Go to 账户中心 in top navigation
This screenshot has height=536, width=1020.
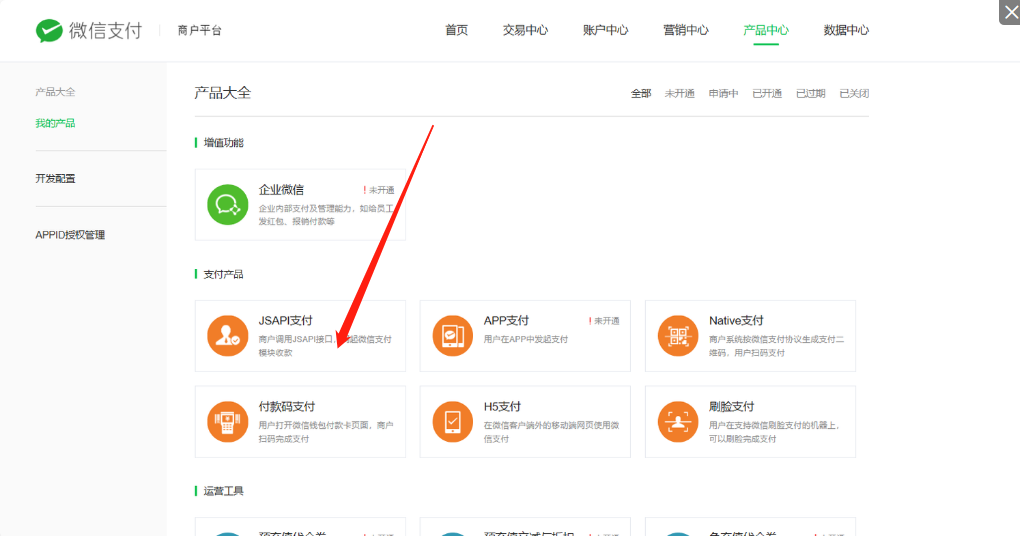click(606, 30)
